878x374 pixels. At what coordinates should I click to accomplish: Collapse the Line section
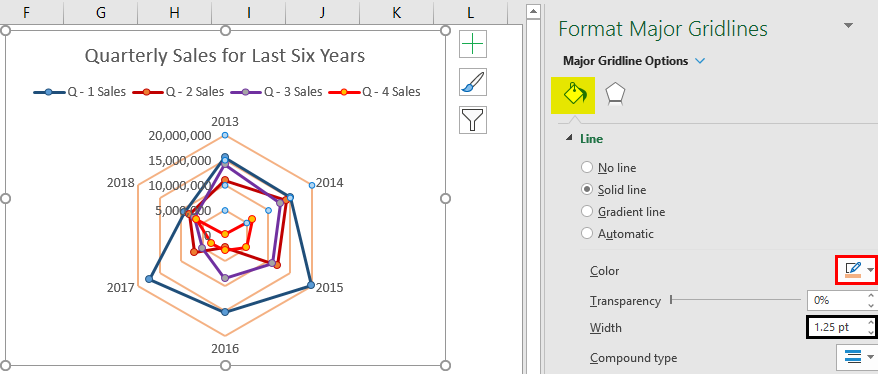click(569, 139)
